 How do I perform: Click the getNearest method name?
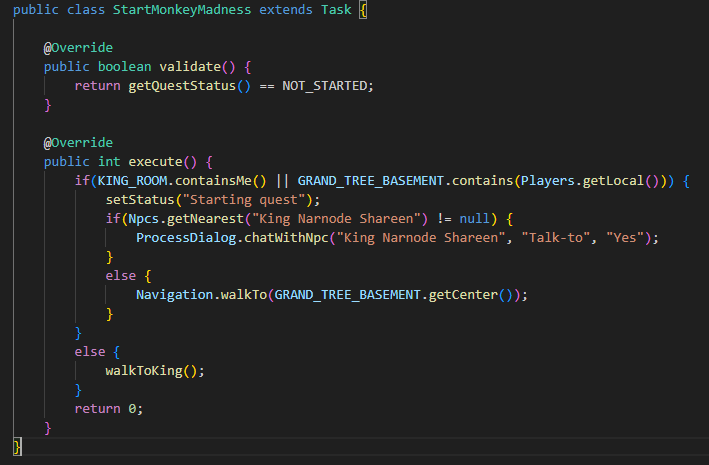pyautogui.click(x=205, y=219)
